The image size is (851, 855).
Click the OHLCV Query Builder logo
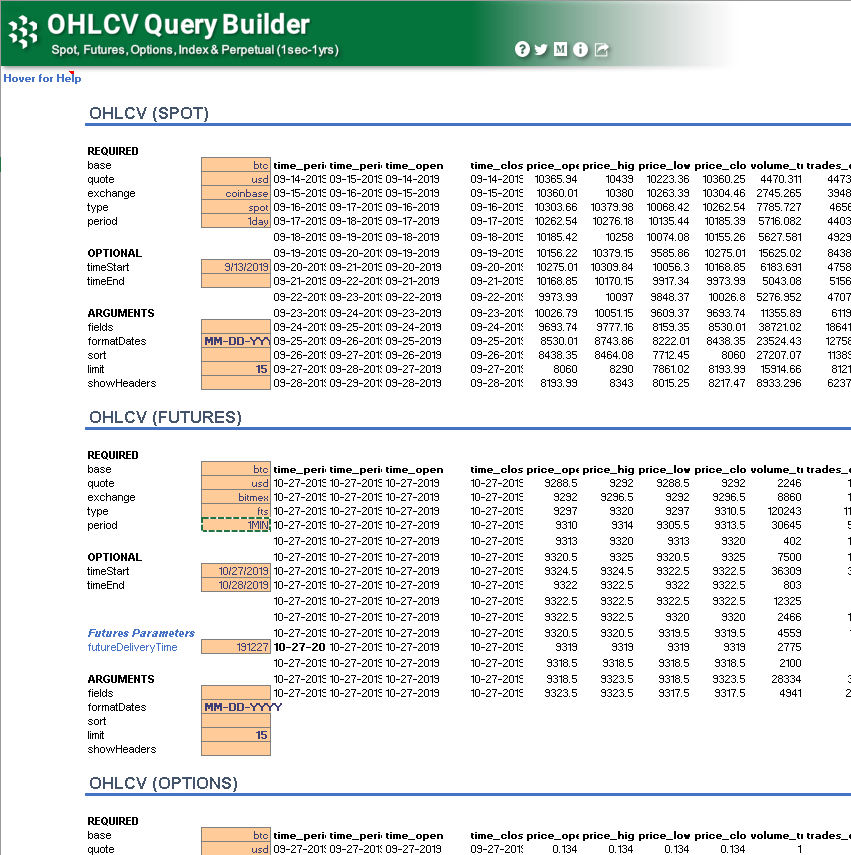[20, 30]
